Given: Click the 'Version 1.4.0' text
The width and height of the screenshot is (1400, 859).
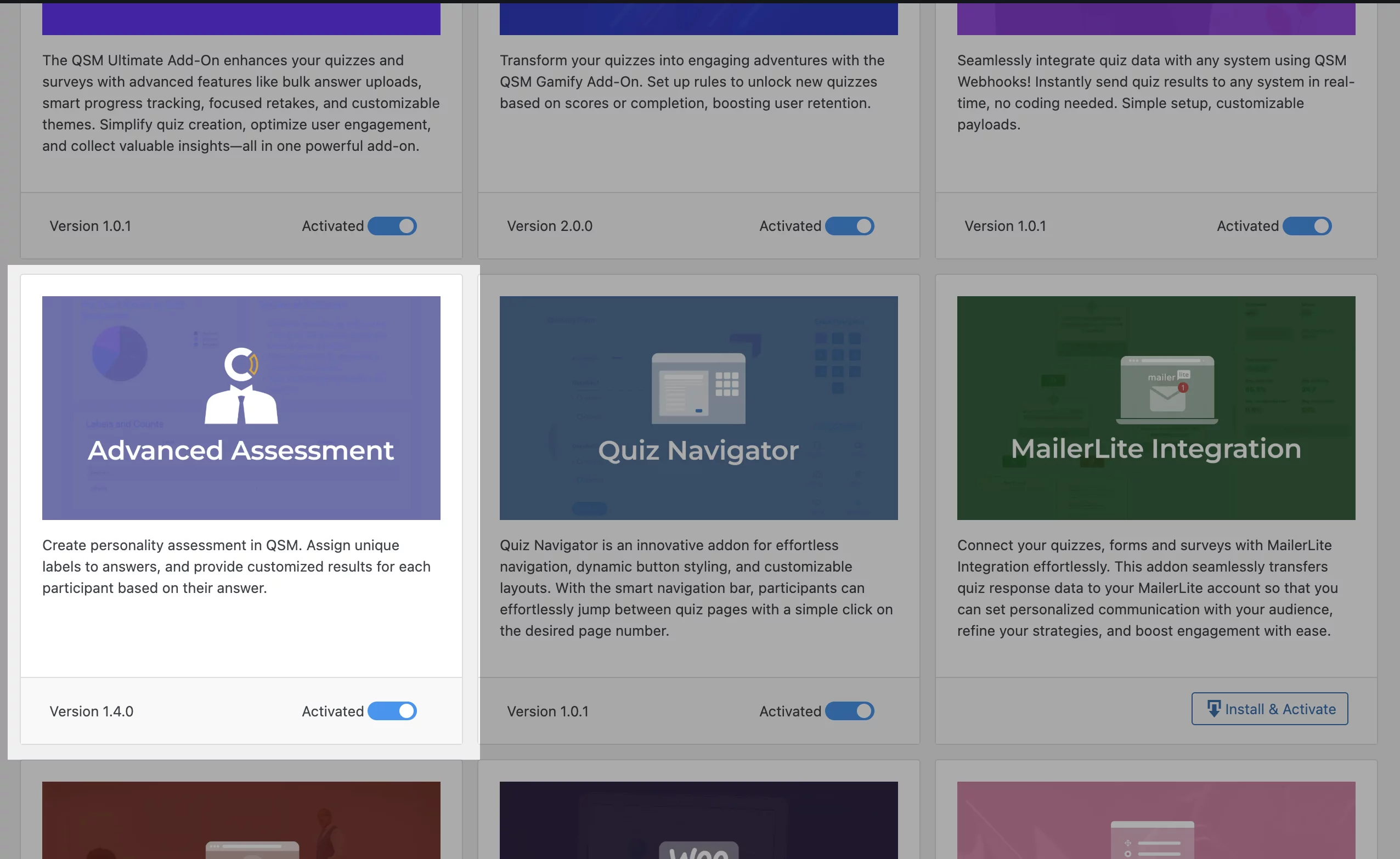Looking at the screenshot, I should click(x=92, y=711).
